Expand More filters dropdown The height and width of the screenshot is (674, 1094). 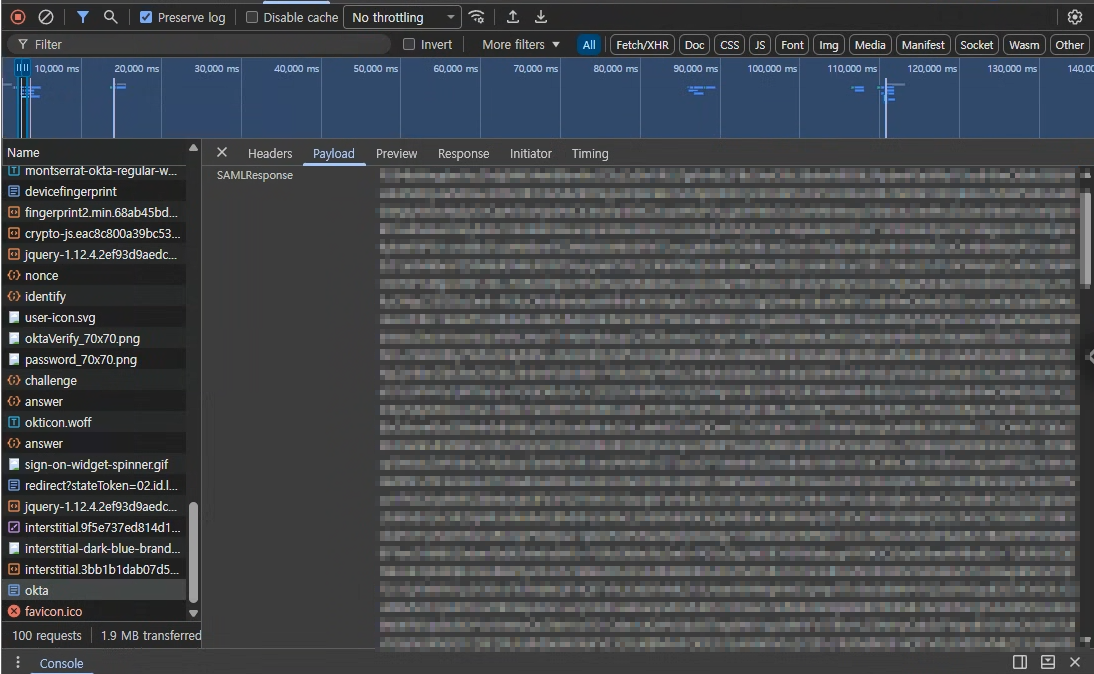point(520,44)
